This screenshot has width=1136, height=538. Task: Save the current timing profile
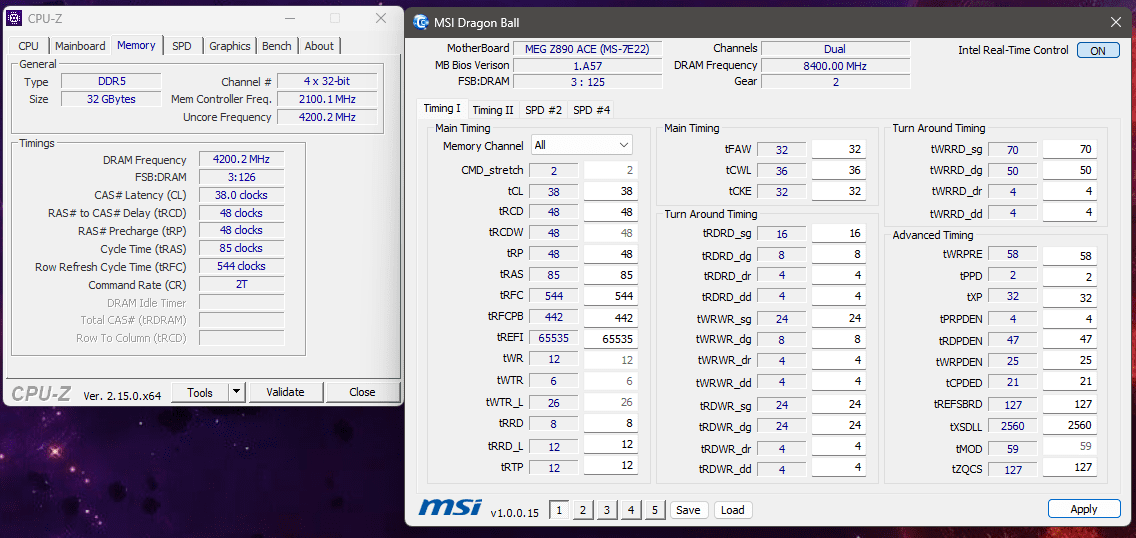click(x=688, y=510)
